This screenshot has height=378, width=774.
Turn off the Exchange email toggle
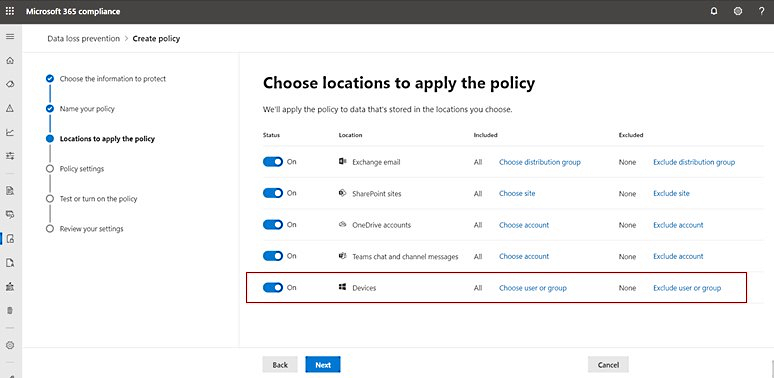[273, 162]
